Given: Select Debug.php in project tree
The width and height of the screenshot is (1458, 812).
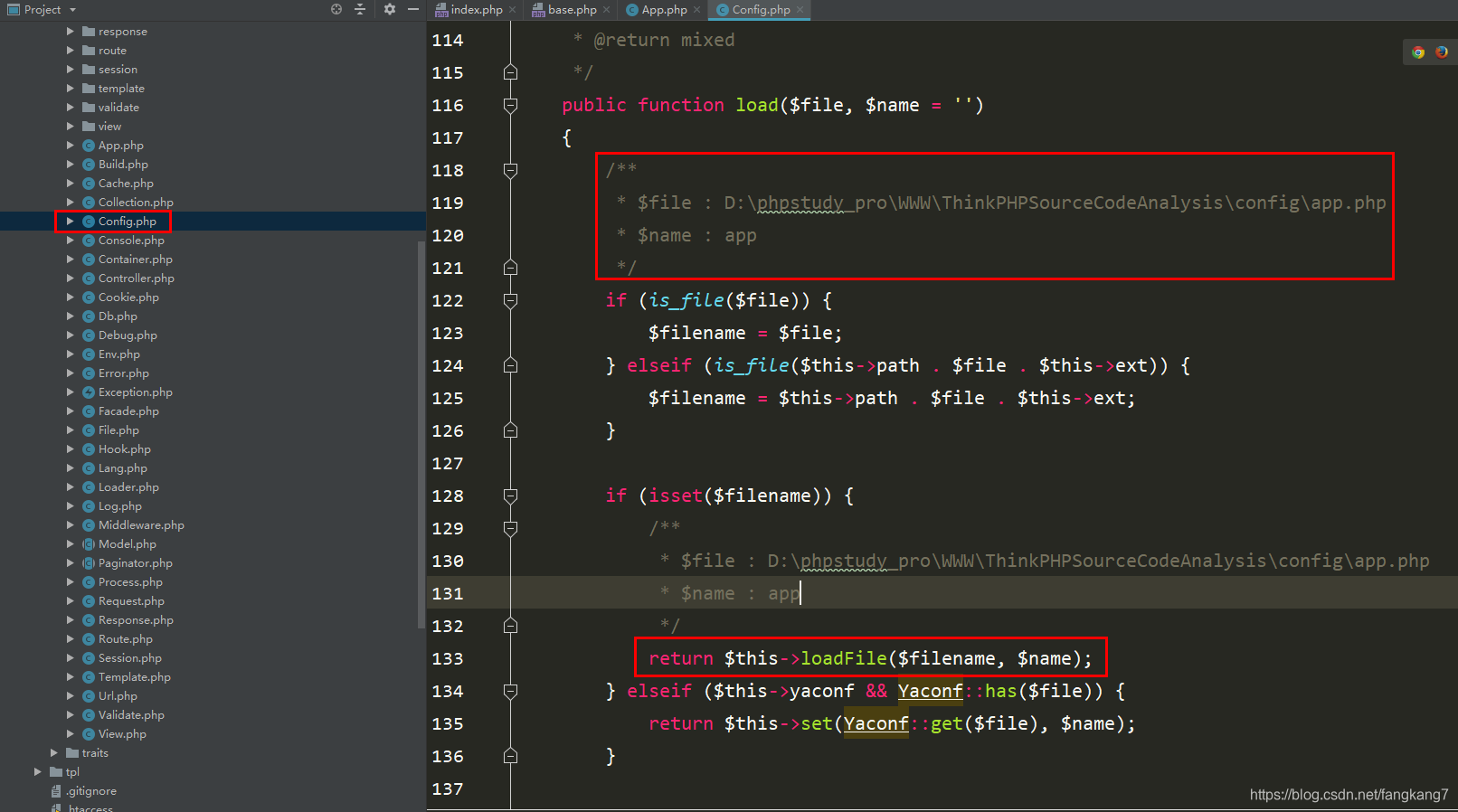Looking at the screenshot, I should 128,335.
